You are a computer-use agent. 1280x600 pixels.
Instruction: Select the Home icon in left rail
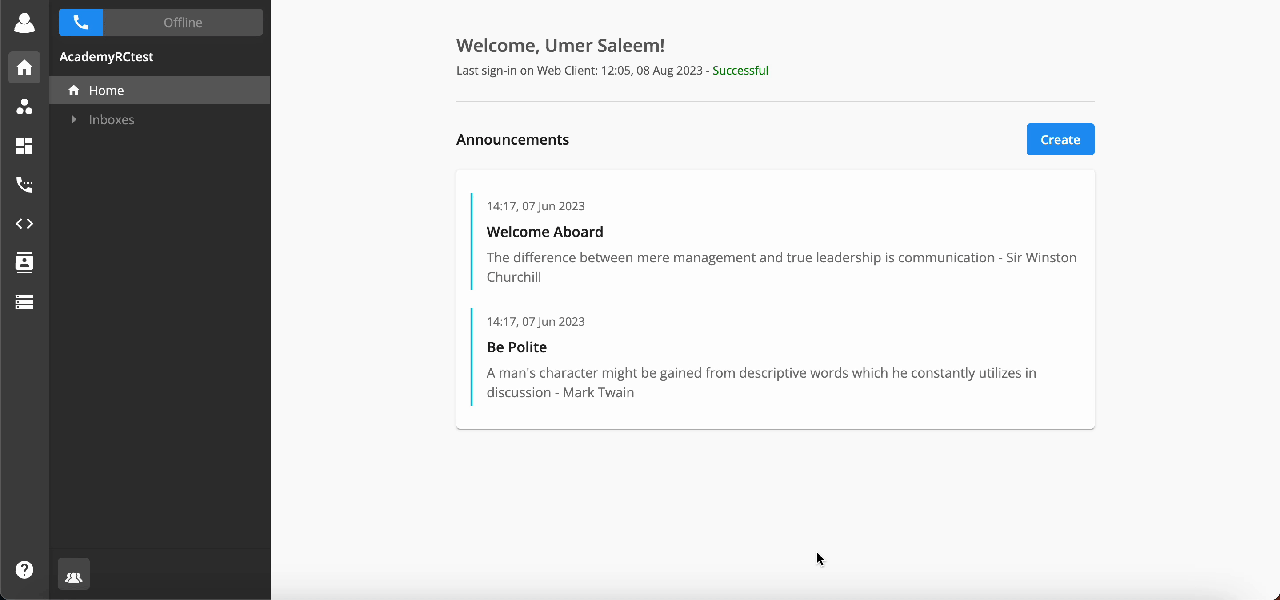[24, 67]
